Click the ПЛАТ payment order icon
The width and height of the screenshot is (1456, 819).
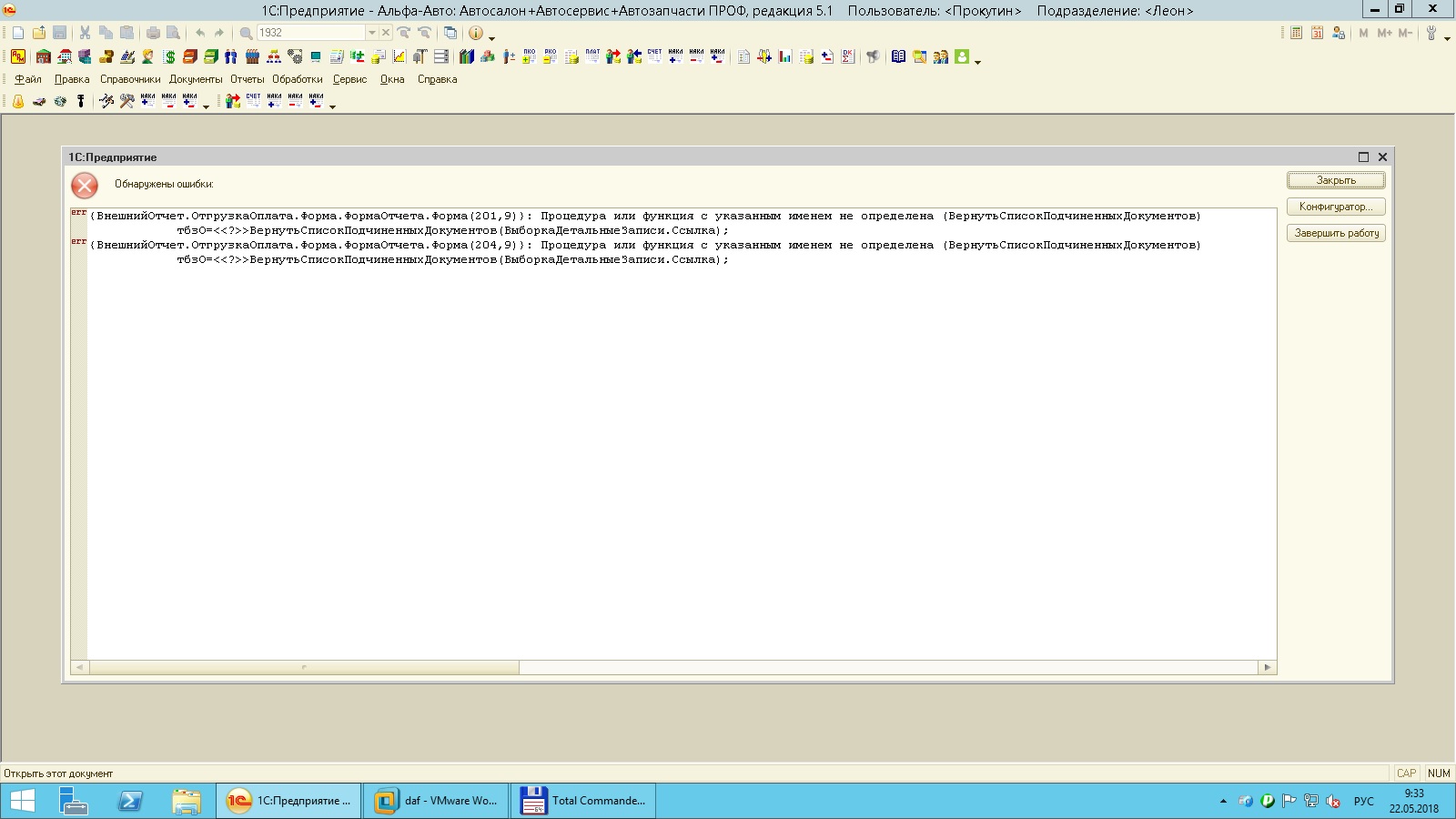click(592, 56)
